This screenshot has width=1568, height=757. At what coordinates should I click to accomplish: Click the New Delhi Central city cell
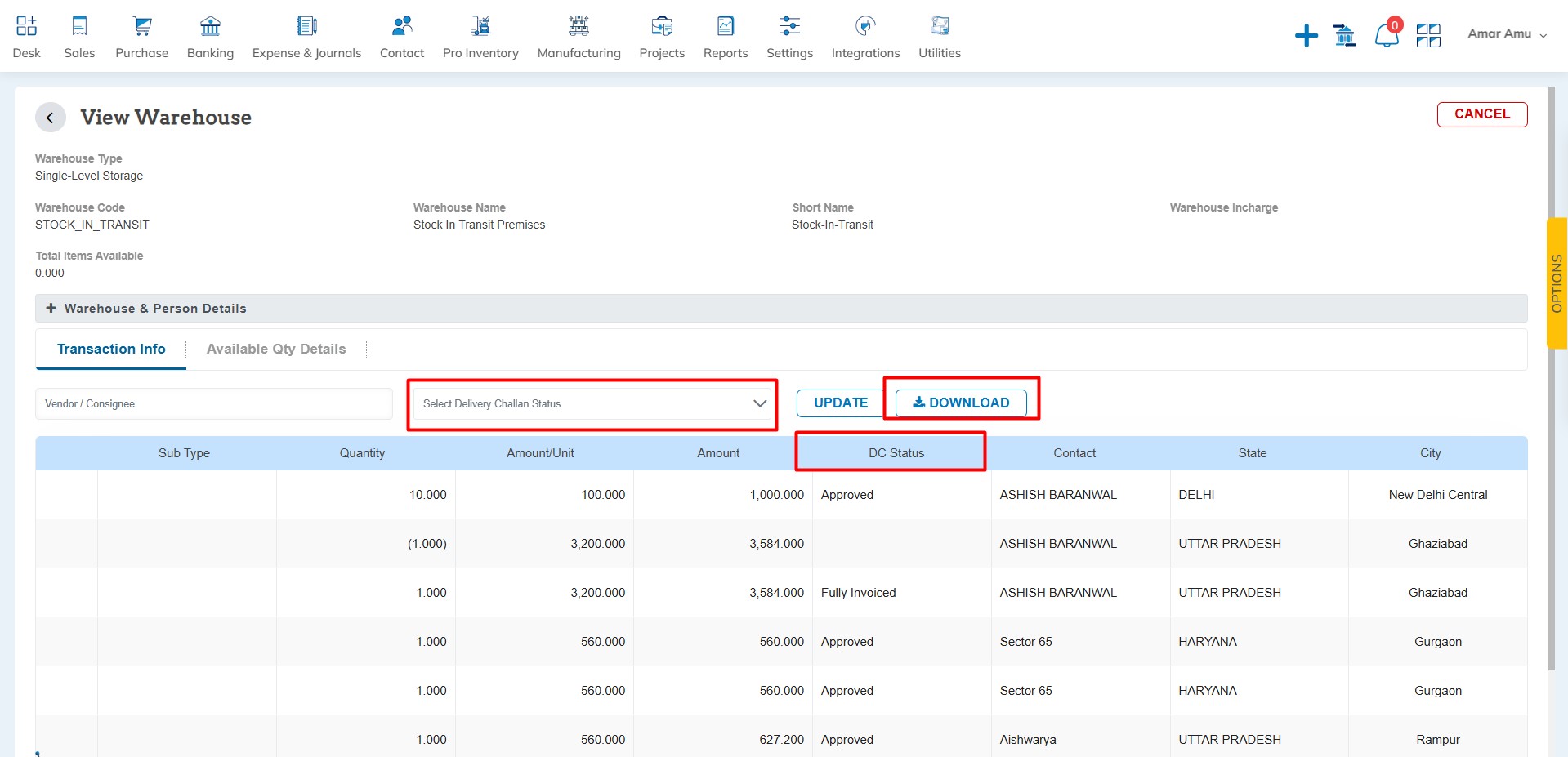coord(1438,495)
